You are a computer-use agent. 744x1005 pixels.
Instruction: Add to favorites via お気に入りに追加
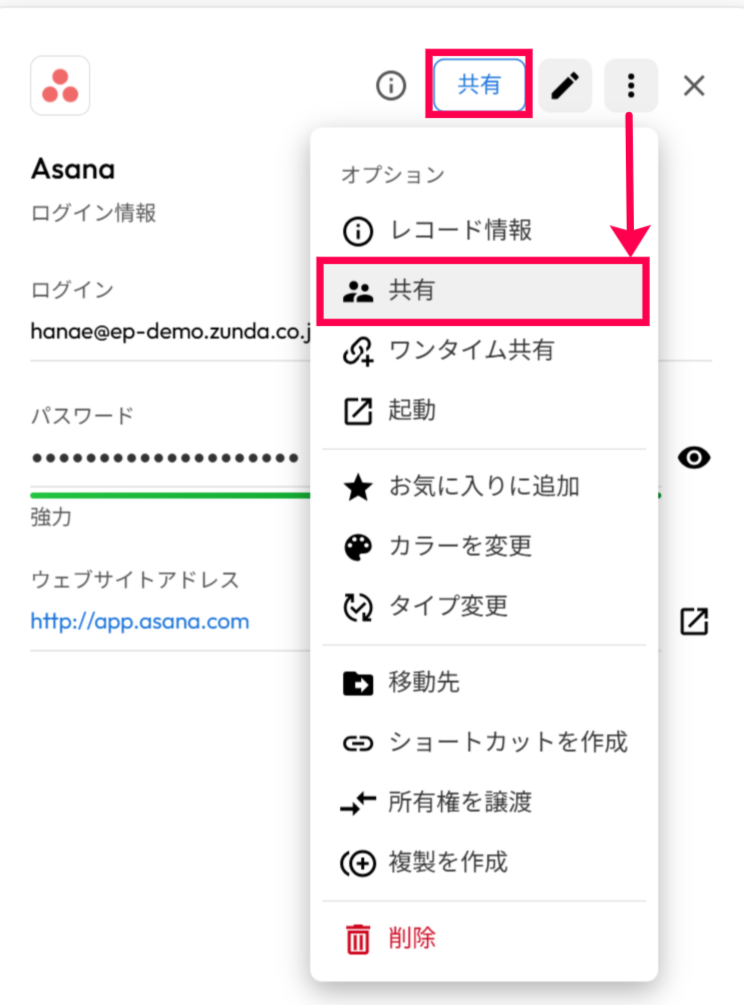[483, 487]
